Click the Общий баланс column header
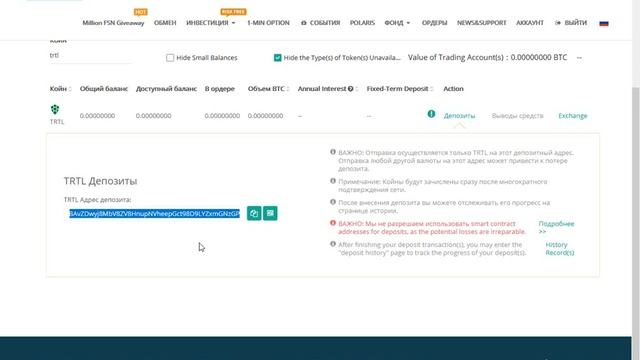The width and height of the screenshot is (640, 360). tap(104, 89)
